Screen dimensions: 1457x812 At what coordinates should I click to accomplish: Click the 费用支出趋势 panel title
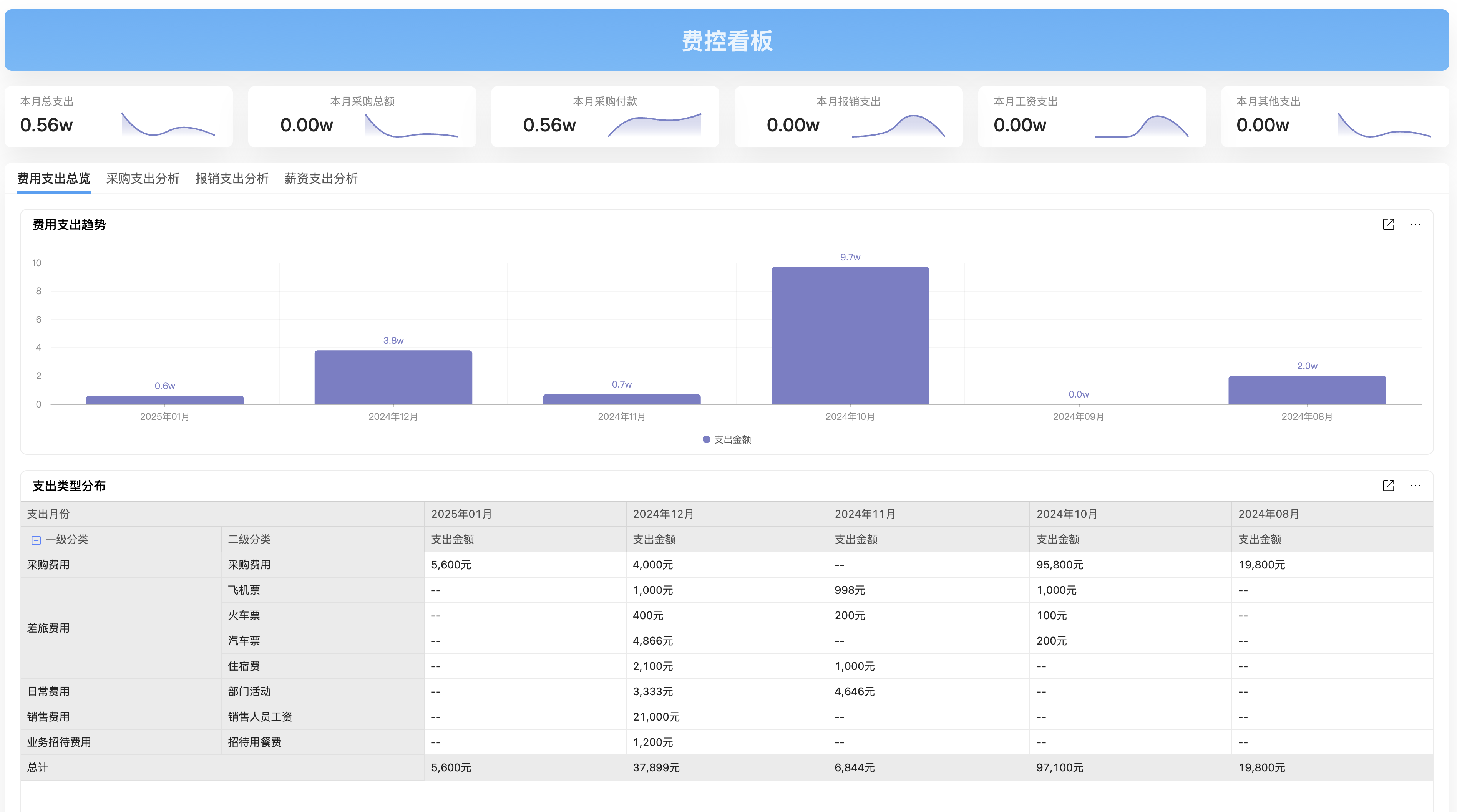(69, 224)
